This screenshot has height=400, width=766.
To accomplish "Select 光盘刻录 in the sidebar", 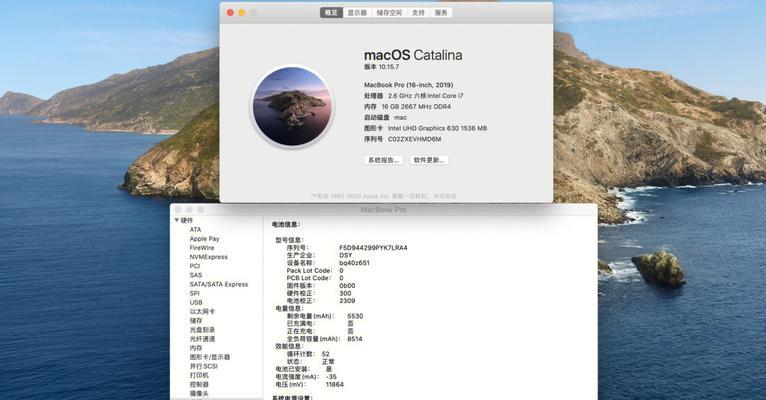I will [202, 330].
